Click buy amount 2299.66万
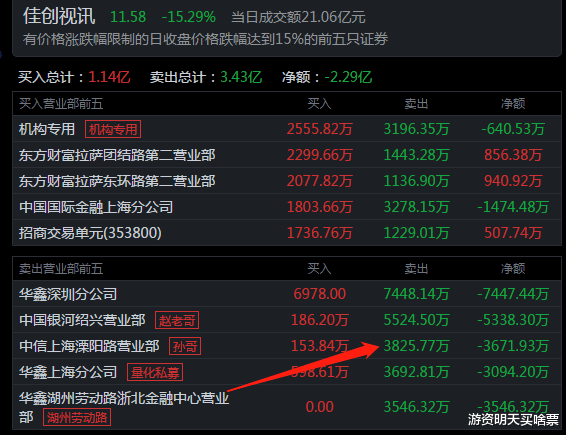 point(319,155)
